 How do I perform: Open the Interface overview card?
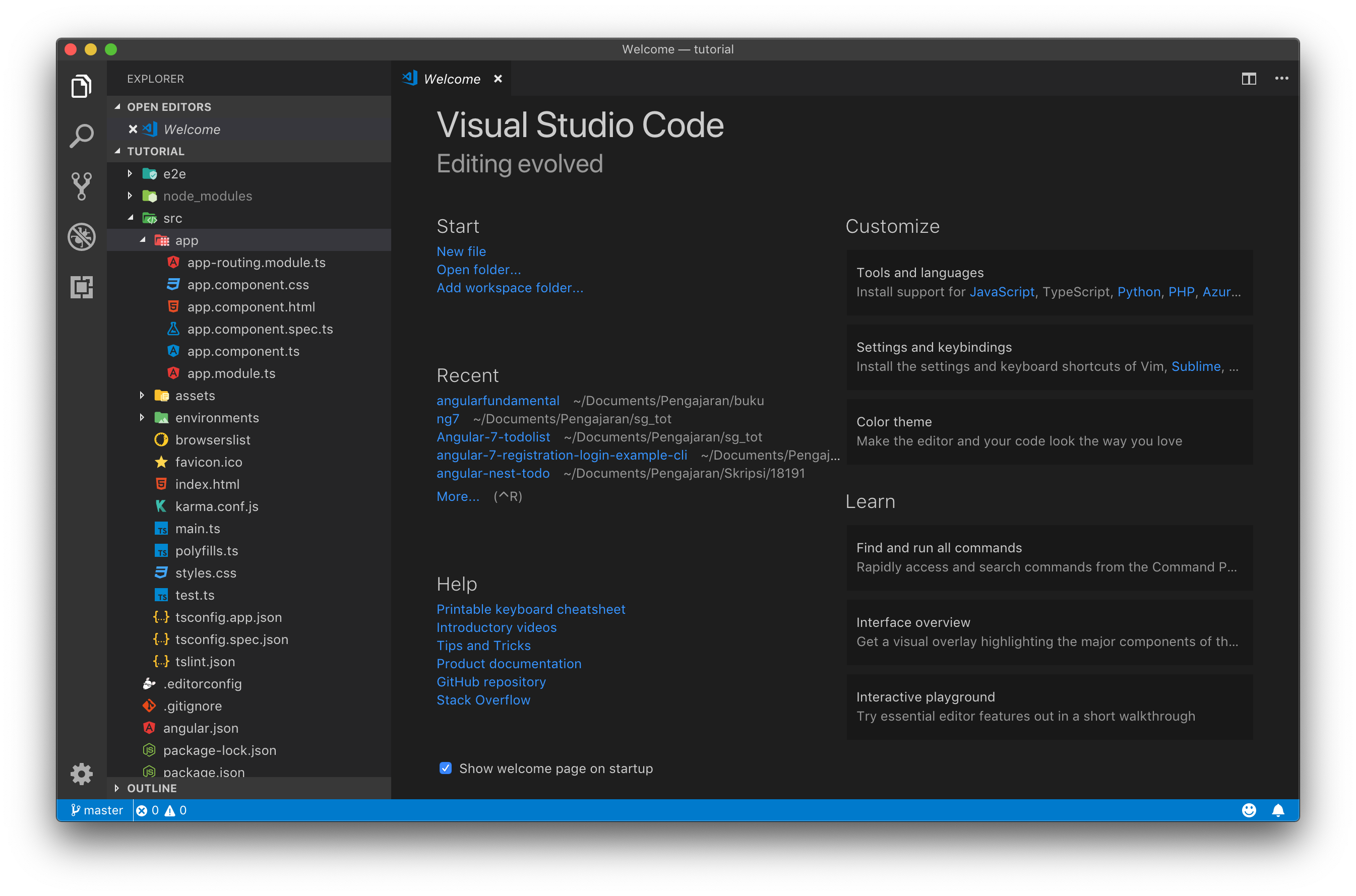tap(1049, 632)
